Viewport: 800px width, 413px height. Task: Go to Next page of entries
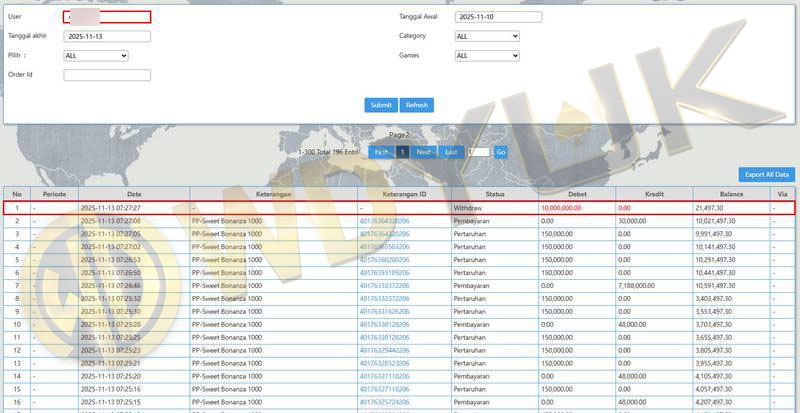(x=424, y=152)
